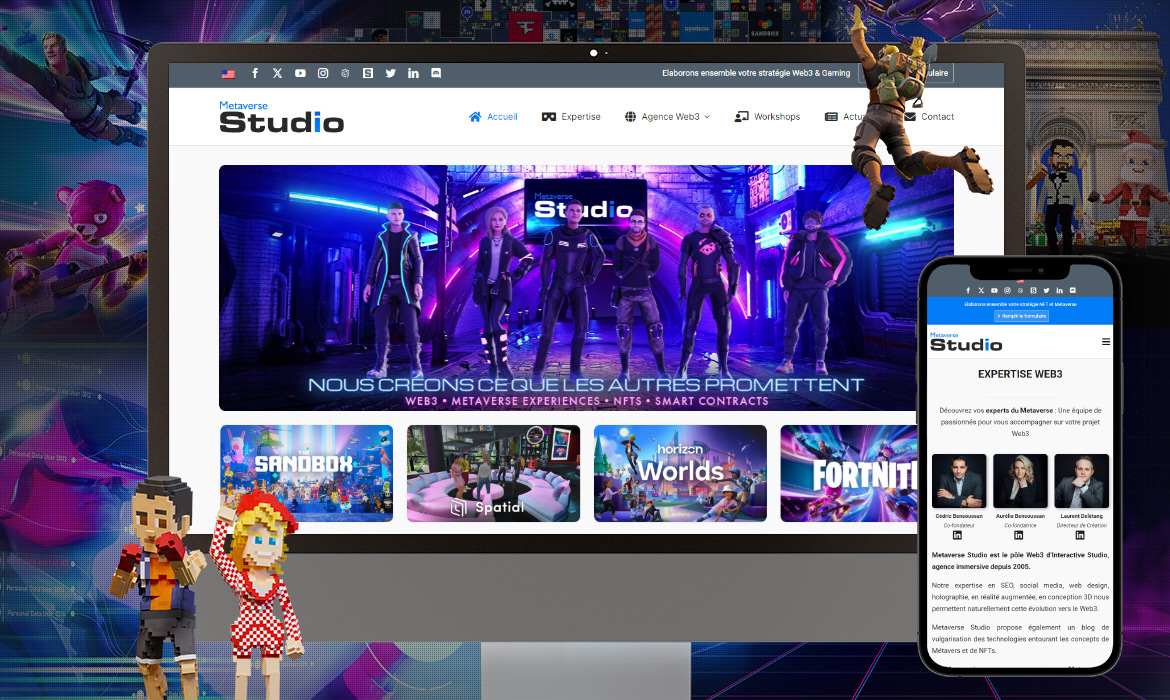Select Aurélie Bensoussan's portrait photo
The height and width of the screenshot is (700, 1170).
[1020, 481]
